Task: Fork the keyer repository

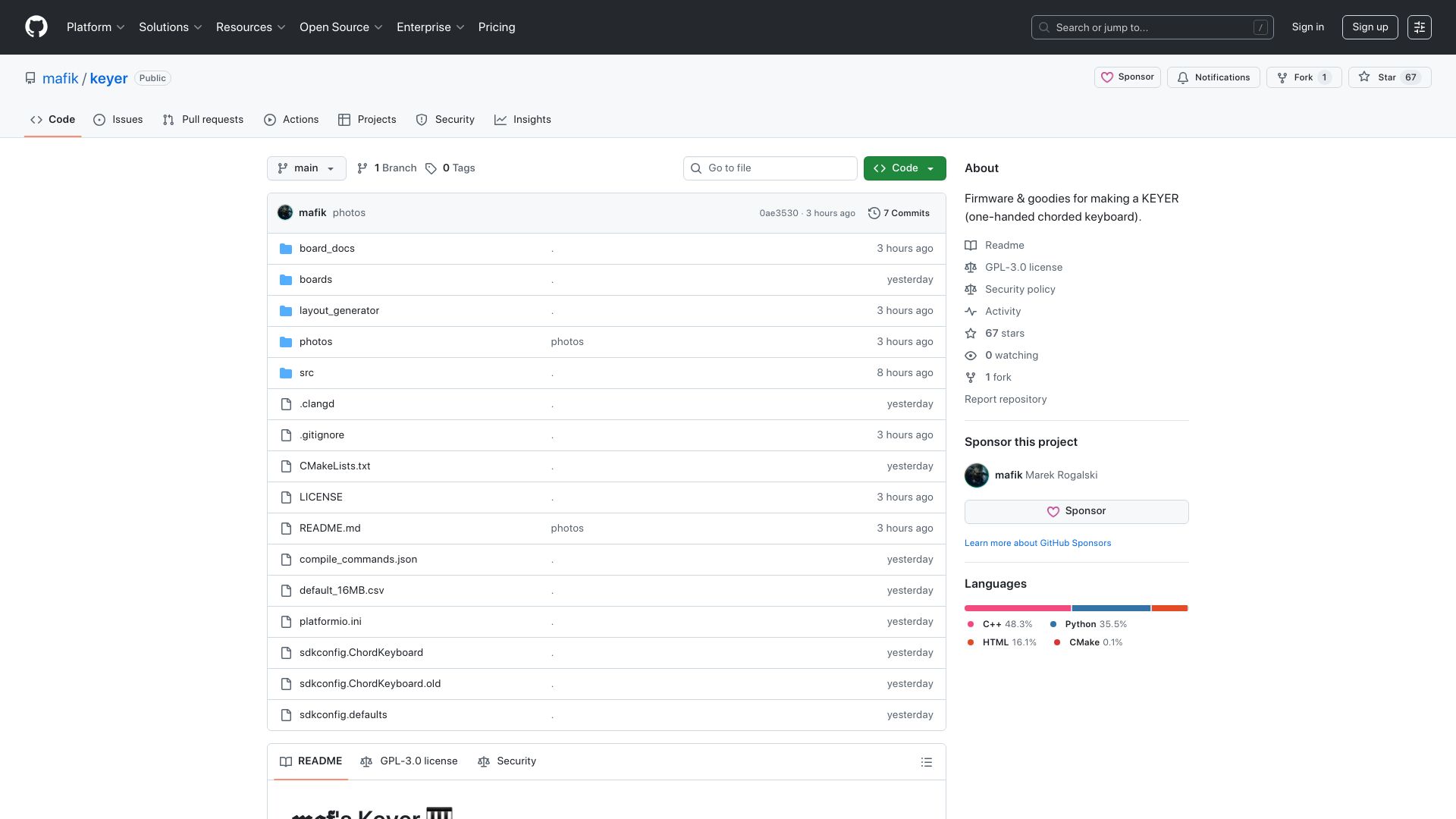Action: coord(1304,77)
